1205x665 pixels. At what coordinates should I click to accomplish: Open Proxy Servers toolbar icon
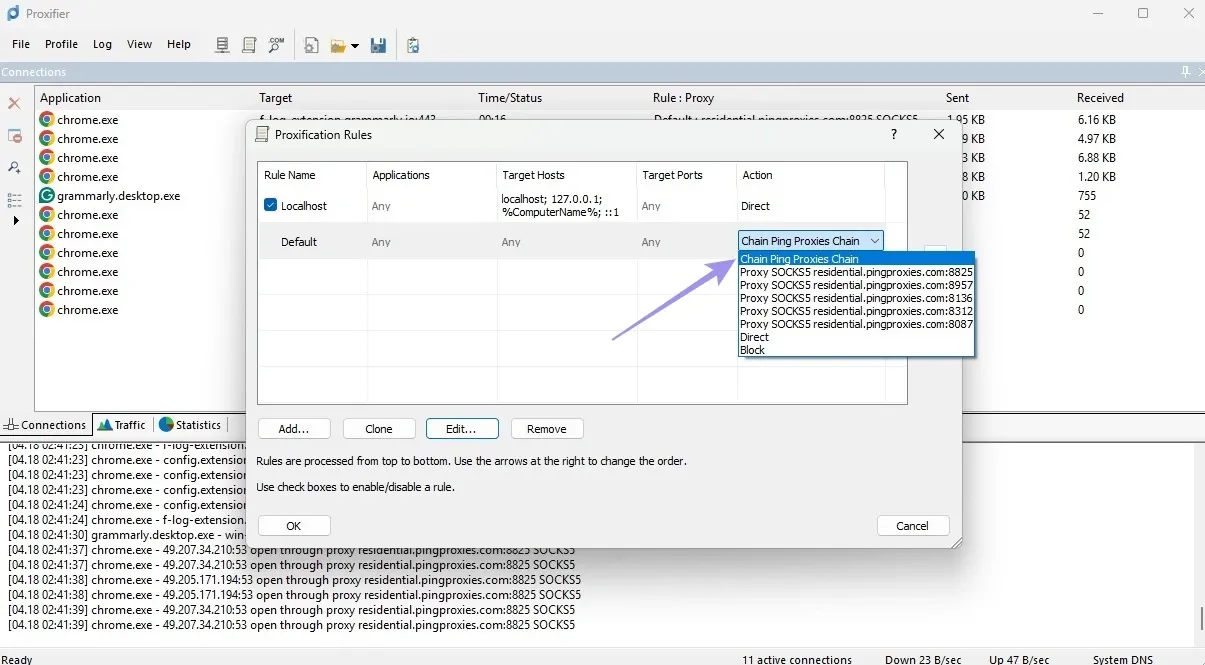223,45
